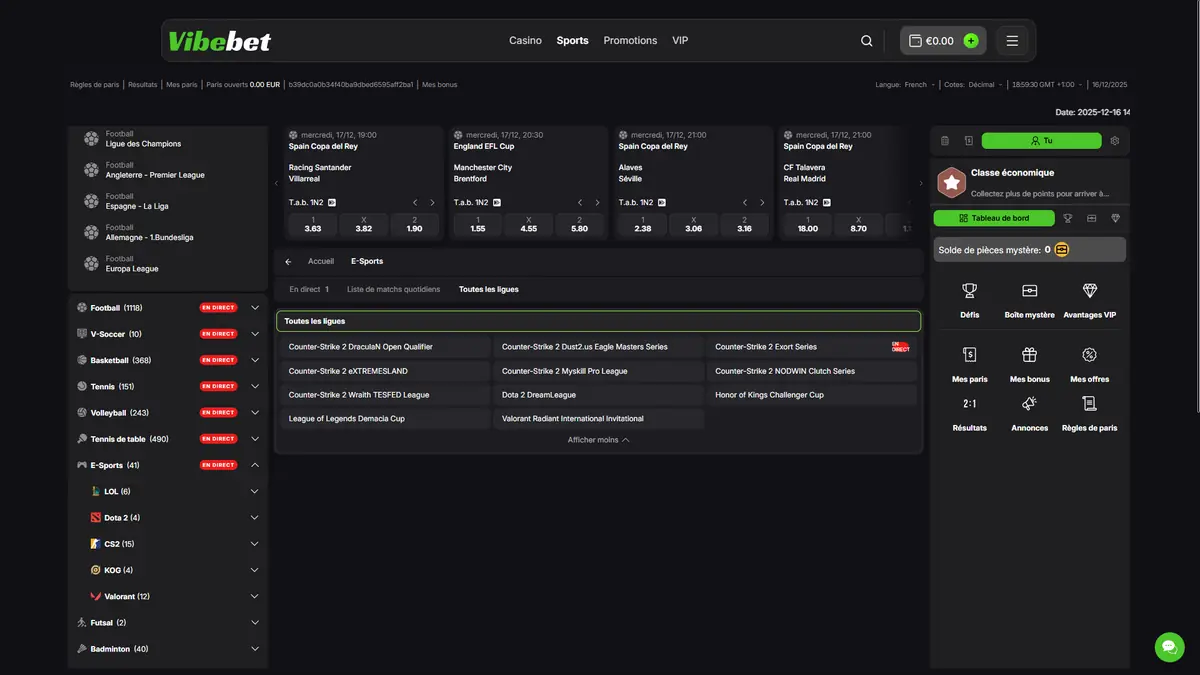
Task: Click Afficher moins to collapse leagues
Action: (x=598, y=440)
